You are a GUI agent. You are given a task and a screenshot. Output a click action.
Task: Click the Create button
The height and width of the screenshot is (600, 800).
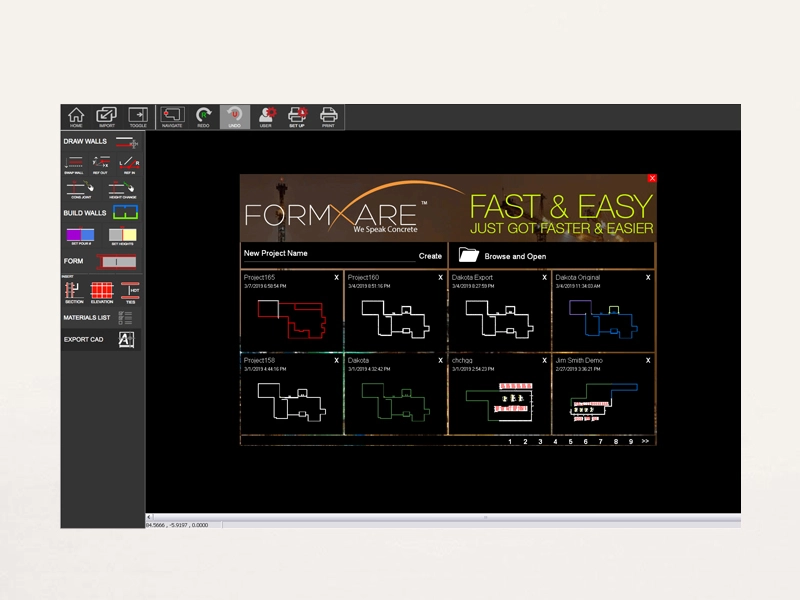[430, 256]
